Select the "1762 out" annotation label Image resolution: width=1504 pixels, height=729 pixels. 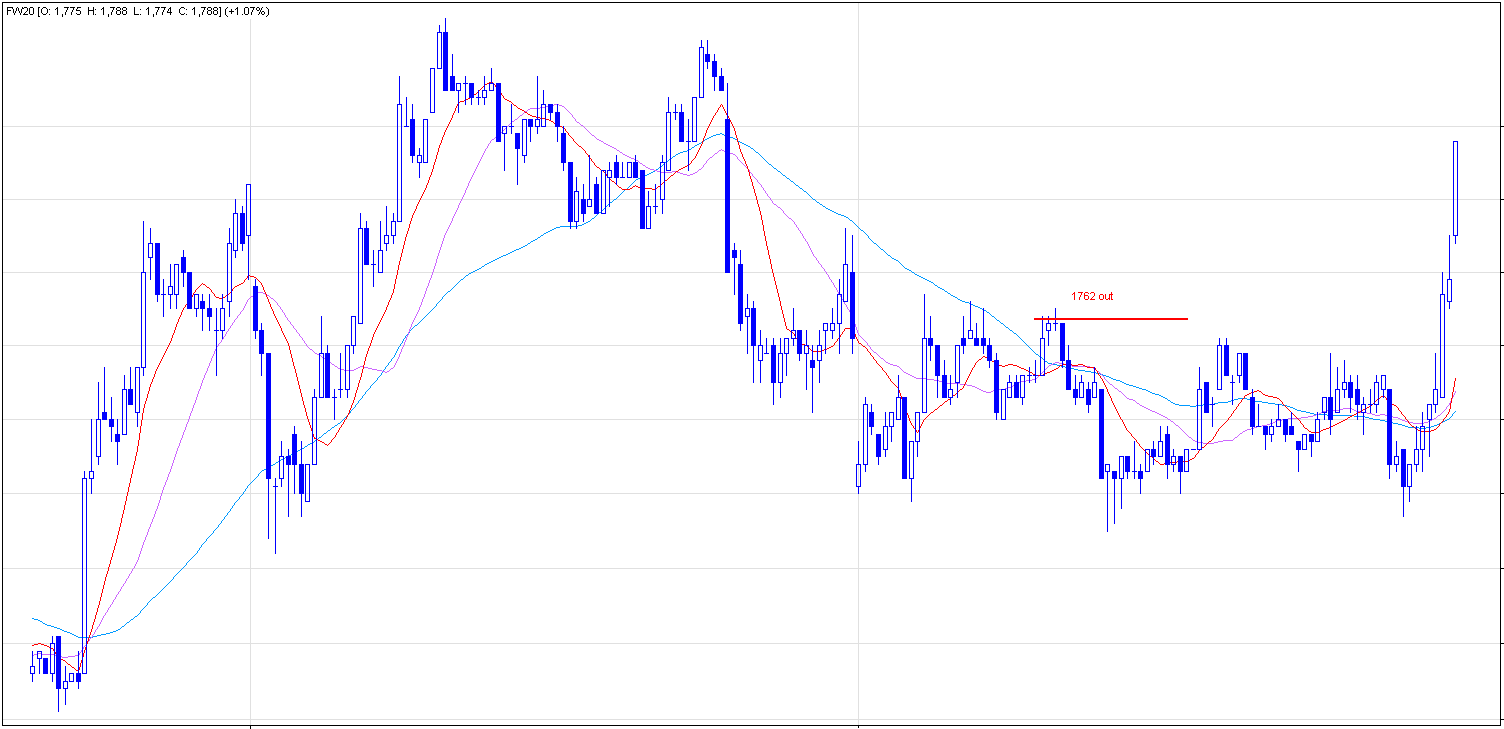pos(1092,296)
